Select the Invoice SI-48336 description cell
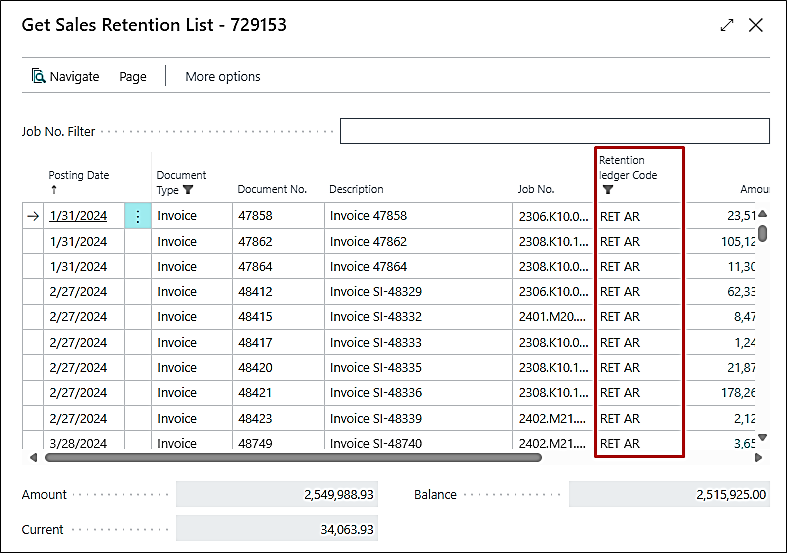This screenshot has height=553, width=787. [375, 393]
